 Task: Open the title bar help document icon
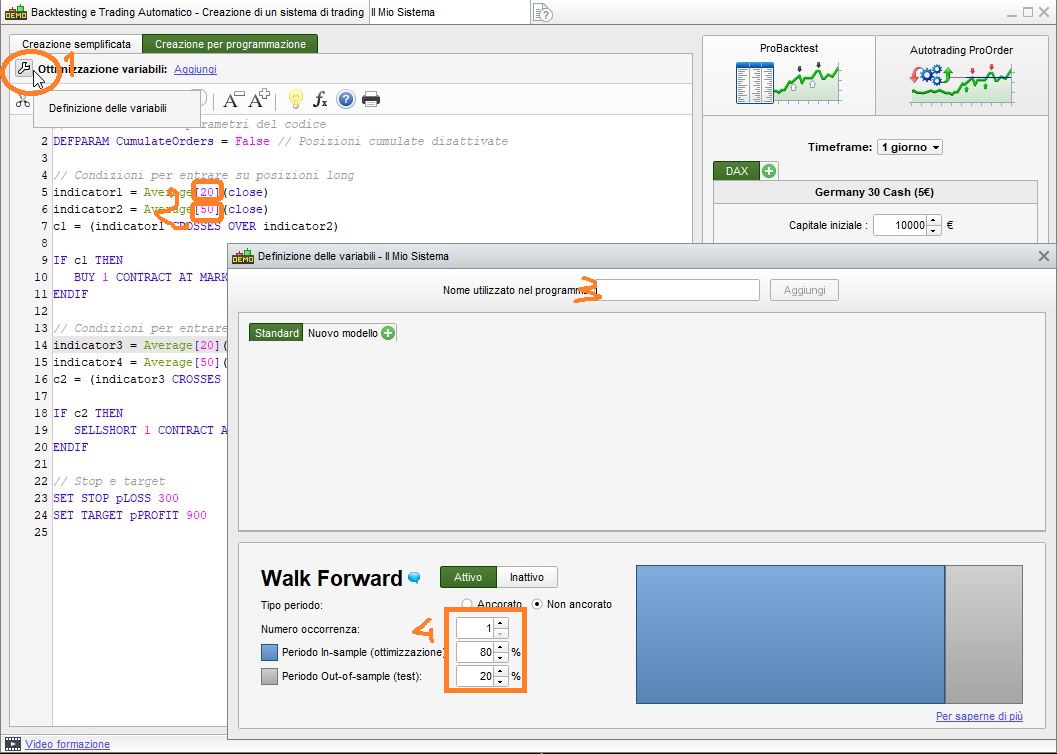tap(543, 12)
